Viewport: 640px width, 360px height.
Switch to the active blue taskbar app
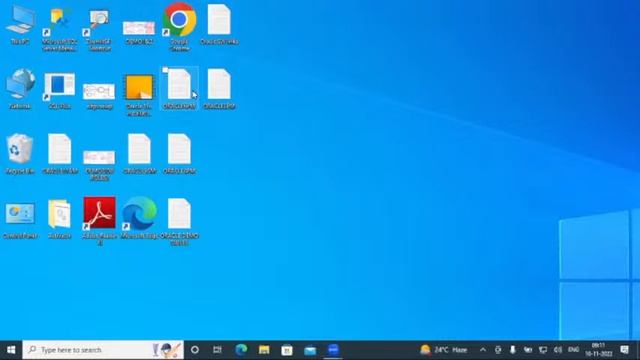[x=333, y=350]
